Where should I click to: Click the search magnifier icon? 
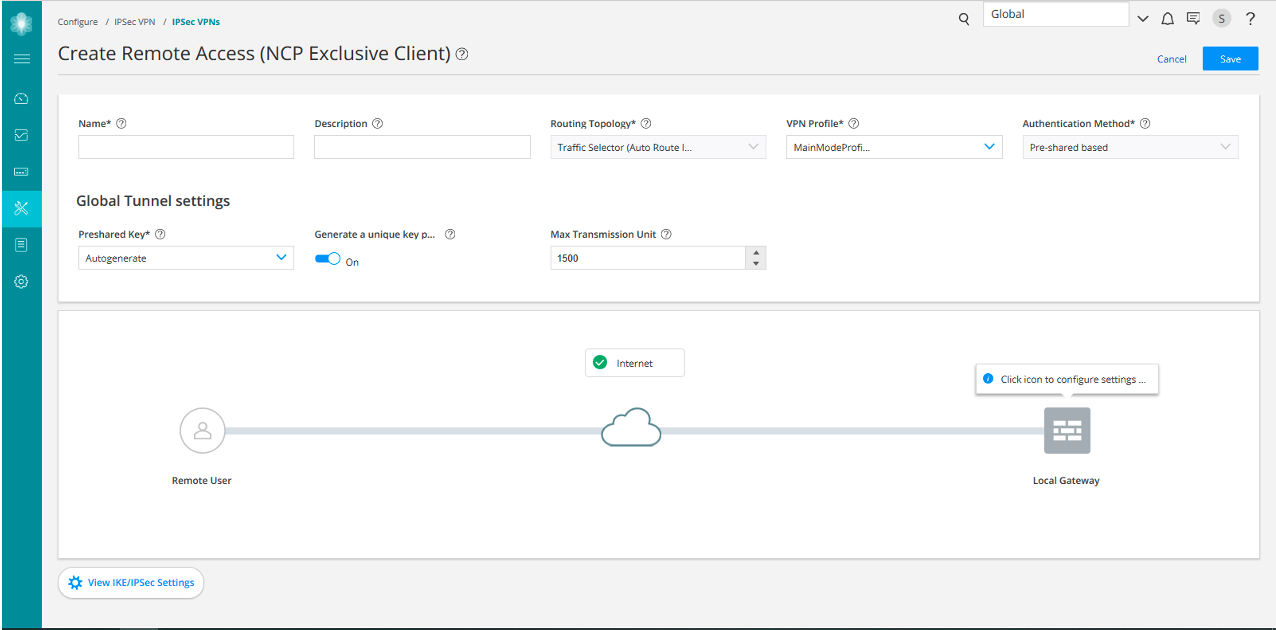point(964,18)
